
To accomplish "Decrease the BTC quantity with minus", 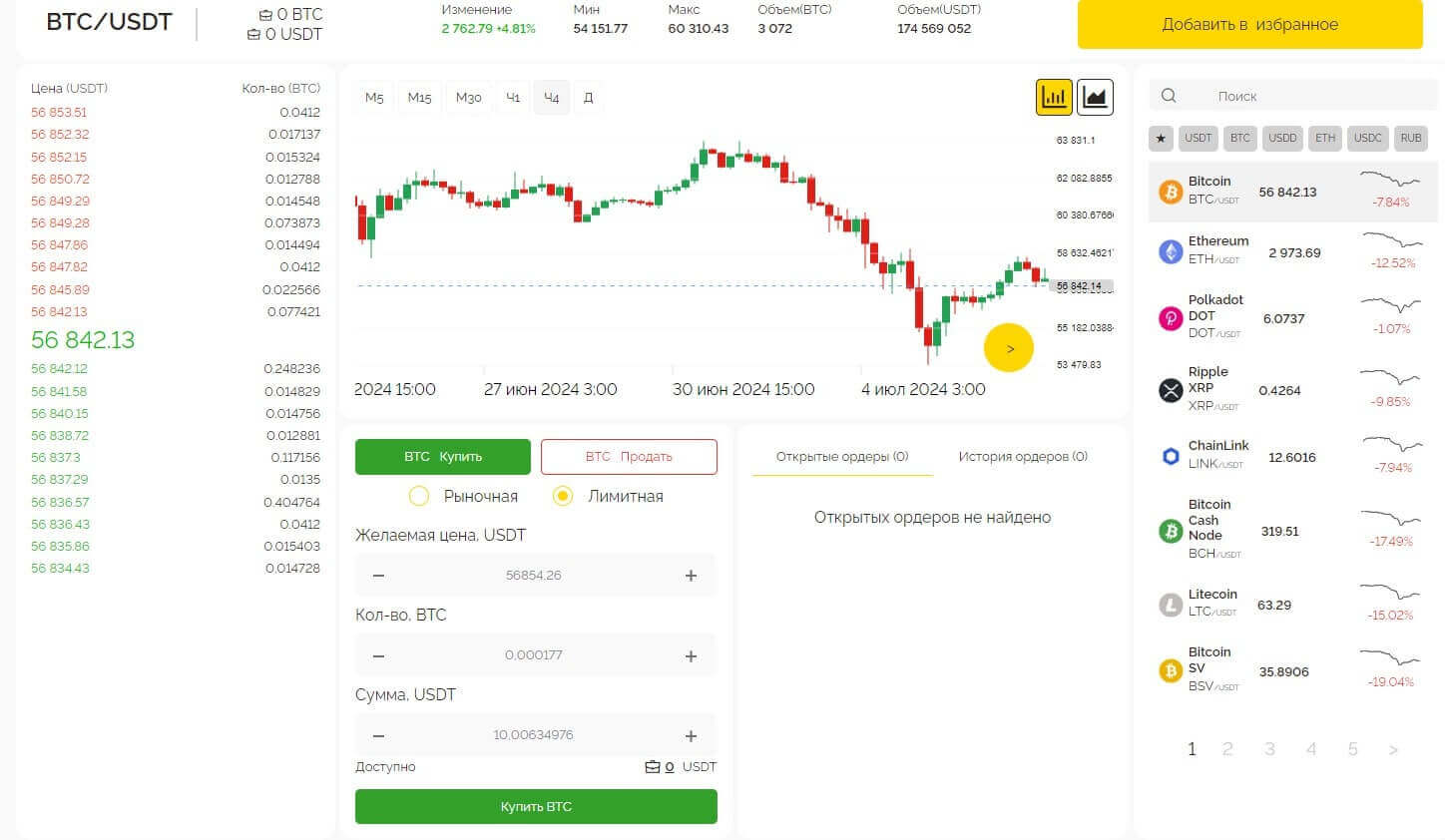I will click(378, 655).
